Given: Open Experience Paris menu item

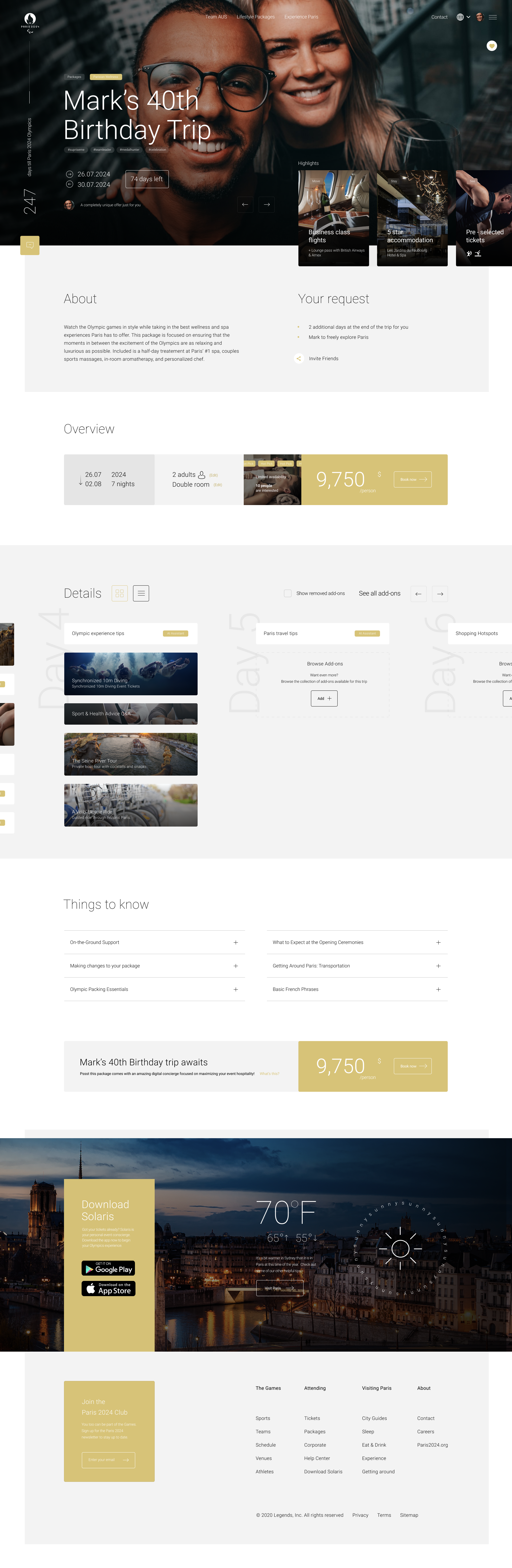Looking at the screenshot, I should (301, 17).
